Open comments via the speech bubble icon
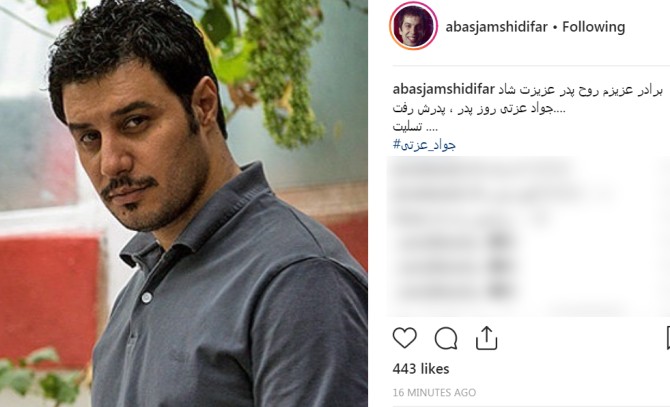670x407 pixels. pyautogui.click(x=446, y=339)
